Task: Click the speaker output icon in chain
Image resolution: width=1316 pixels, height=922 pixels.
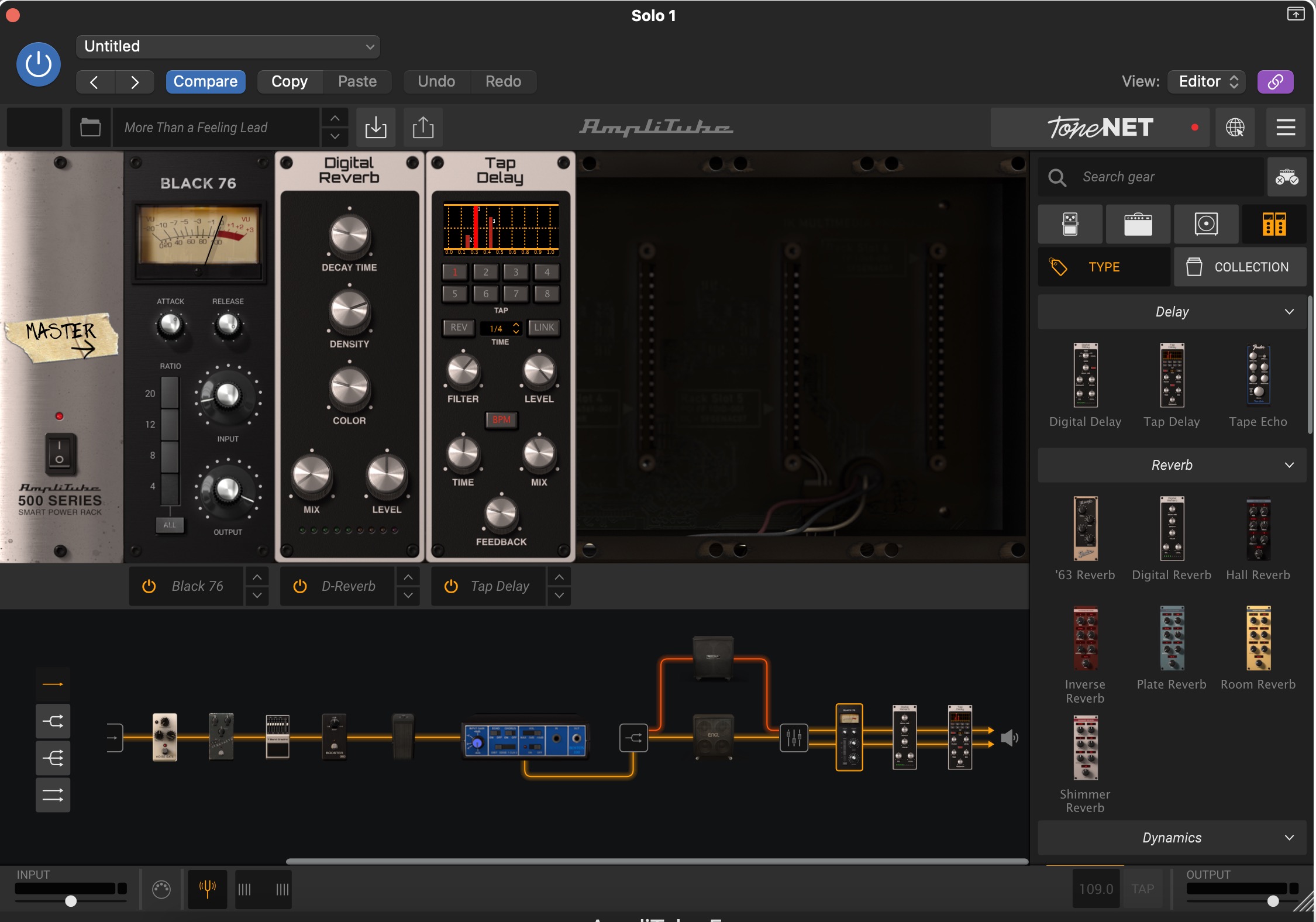Action: pyautogui.click(x=1010, y=738)
